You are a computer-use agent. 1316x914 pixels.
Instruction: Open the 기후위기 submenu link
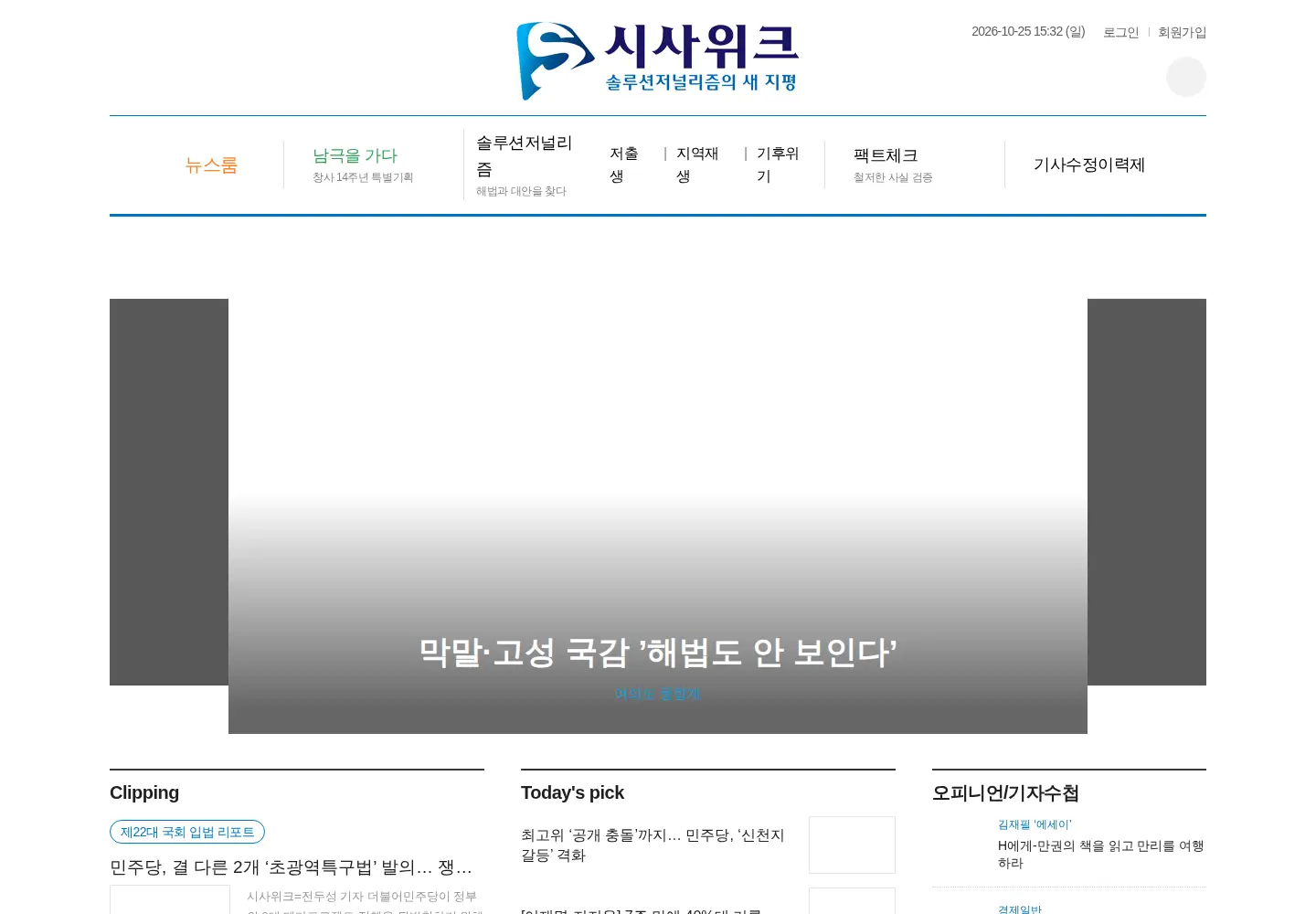click(x=778, y=165)
